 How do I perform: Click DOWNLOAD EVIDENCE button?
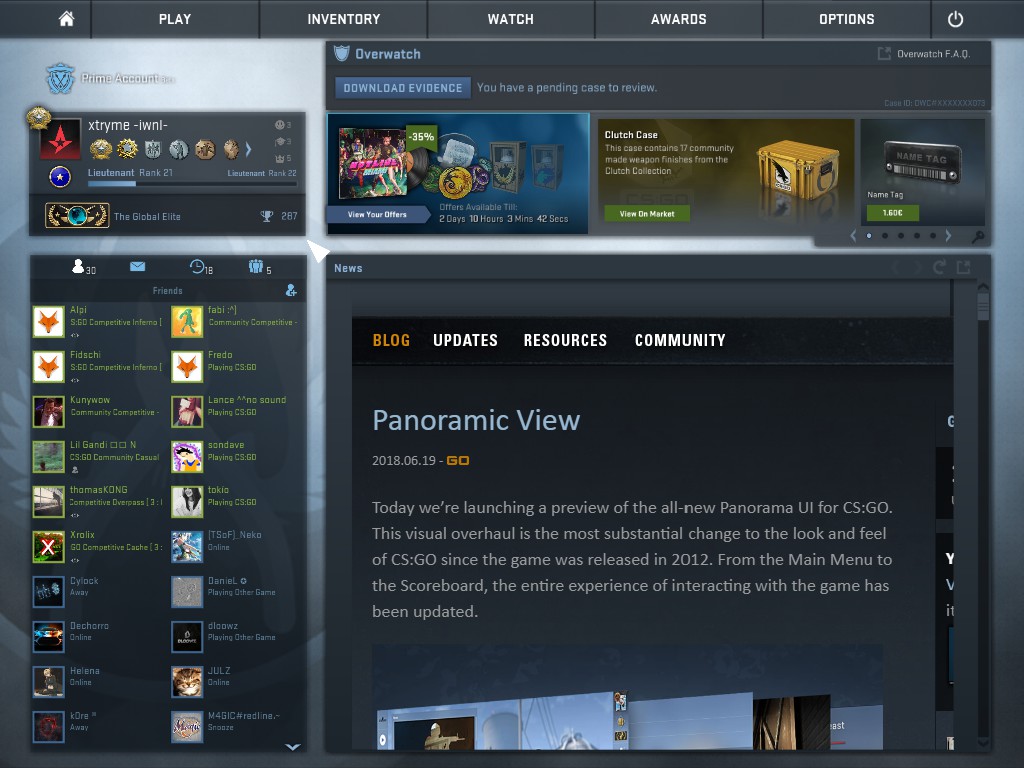pyautogui.click(x=402, y=88)
